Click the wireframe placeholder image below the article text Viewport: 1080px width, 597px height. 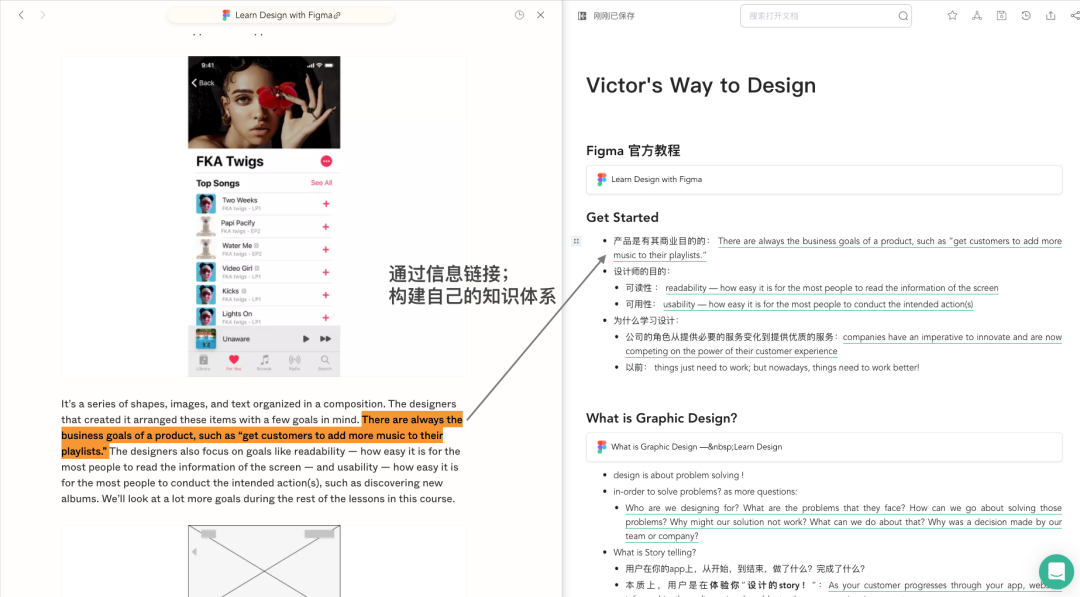264,561
